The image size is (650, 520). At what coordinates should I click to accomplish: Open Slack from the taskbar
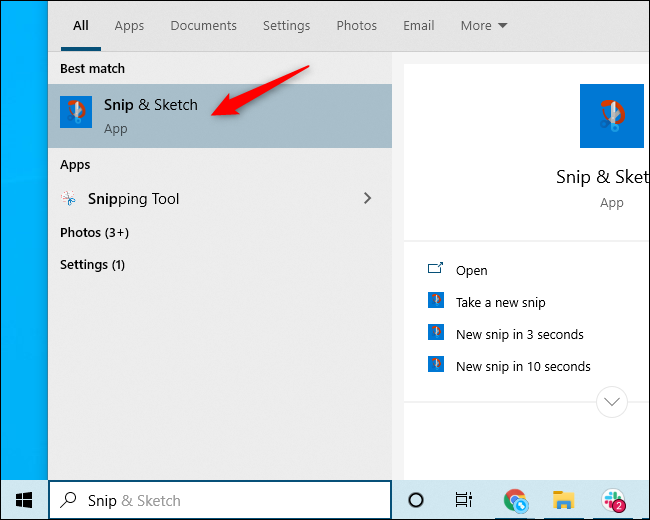(613, 500)
